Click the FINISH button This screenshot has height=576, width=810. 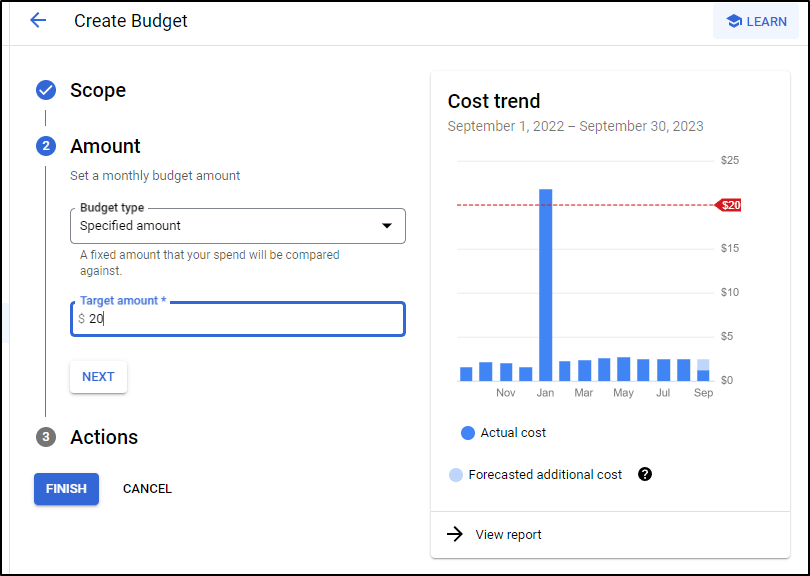(x=66, y=489)
